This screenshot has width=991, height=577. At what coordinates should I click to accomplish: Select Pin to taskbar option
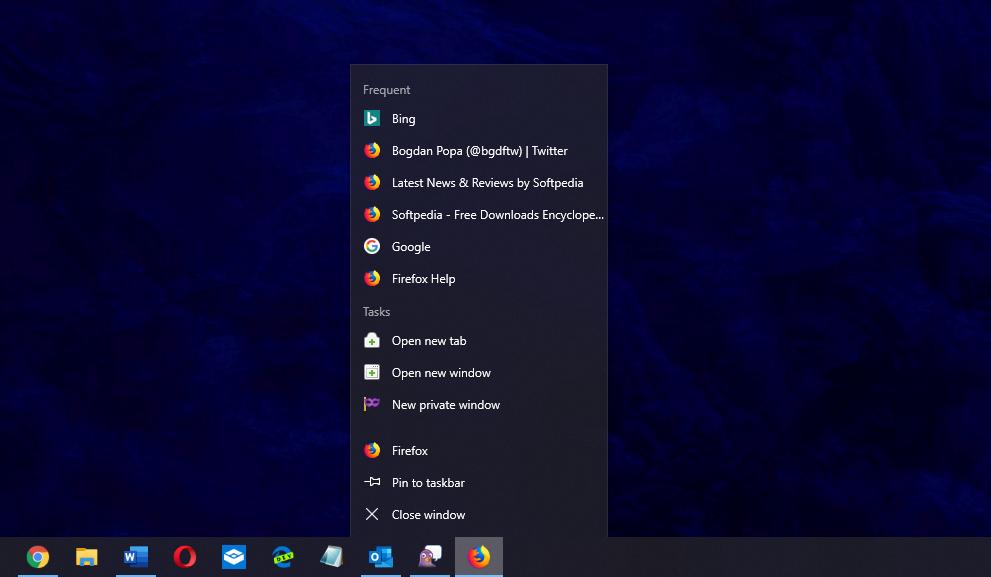(x=428, y=483)
